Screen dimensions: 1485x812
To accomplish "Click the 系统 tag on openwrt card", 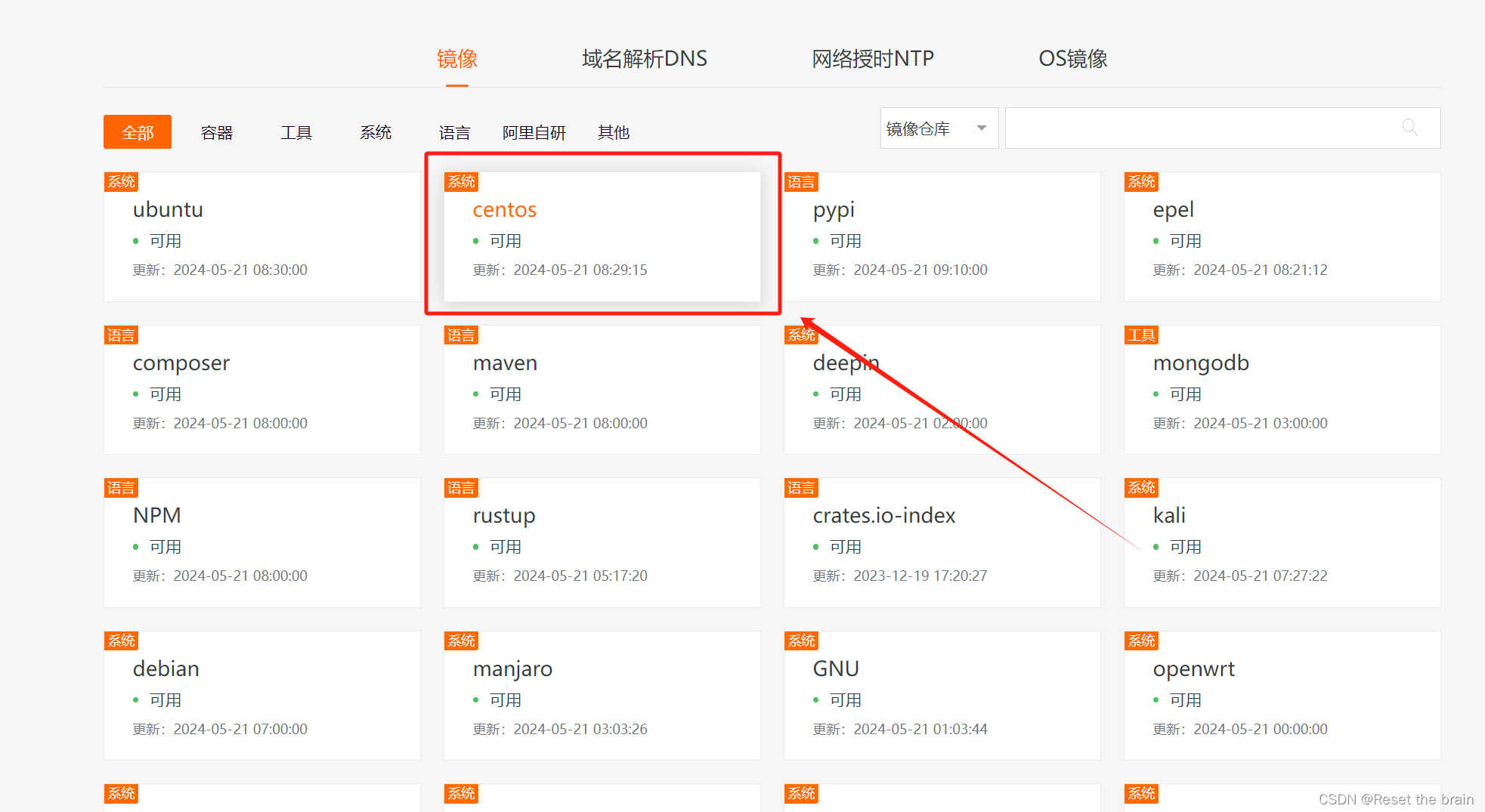I will [x=1141, y=641].
